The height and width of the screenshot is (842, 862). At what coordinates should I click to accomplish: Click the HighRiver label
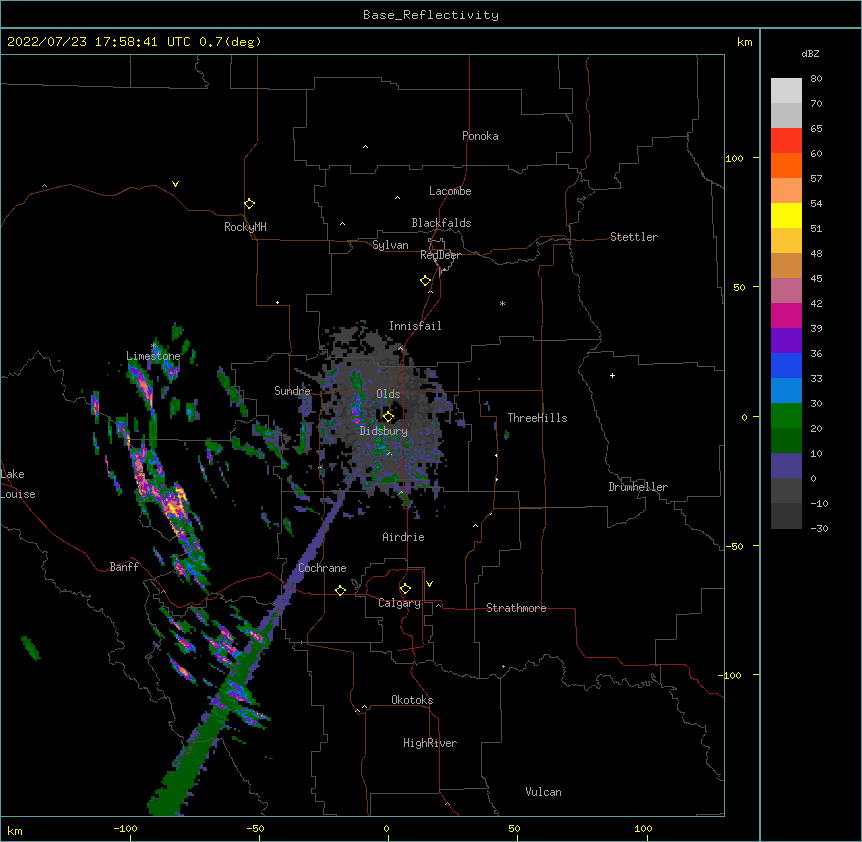(430, 743)
